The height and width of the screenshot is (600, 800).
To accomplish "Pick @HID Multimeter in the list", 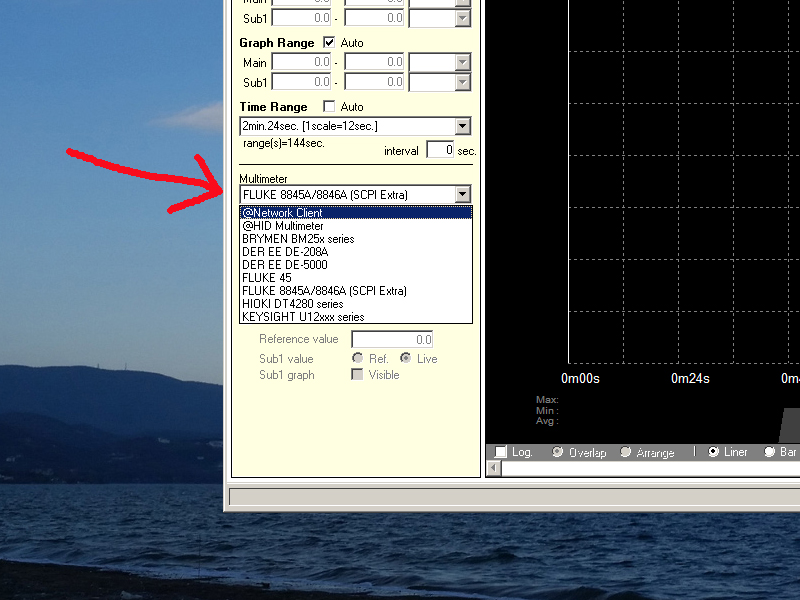I will 356,226.
